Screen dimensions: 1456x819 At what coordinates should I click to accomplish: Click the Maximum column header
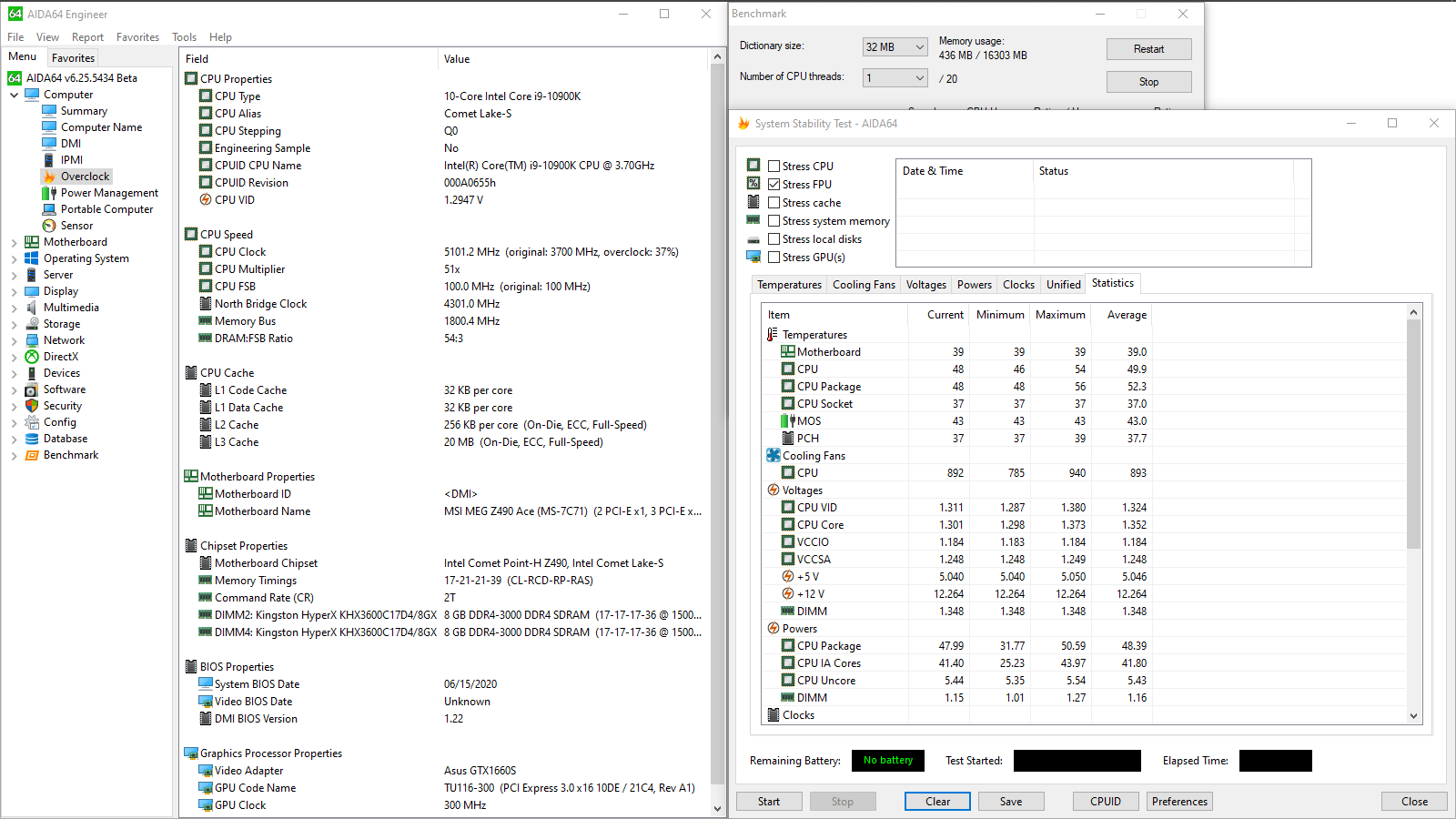coord(1060,315)
